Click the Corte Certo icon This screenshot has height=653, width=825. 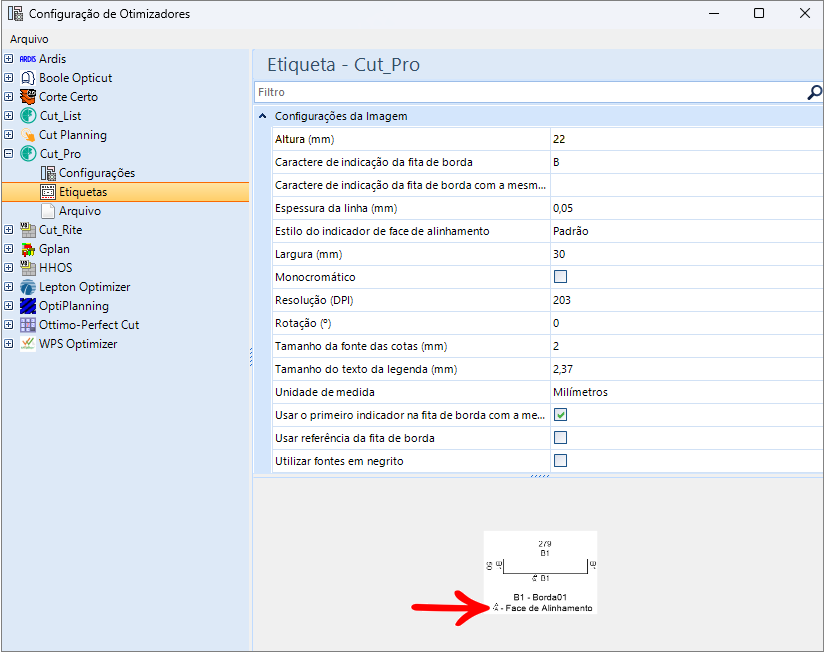[28, 97]
